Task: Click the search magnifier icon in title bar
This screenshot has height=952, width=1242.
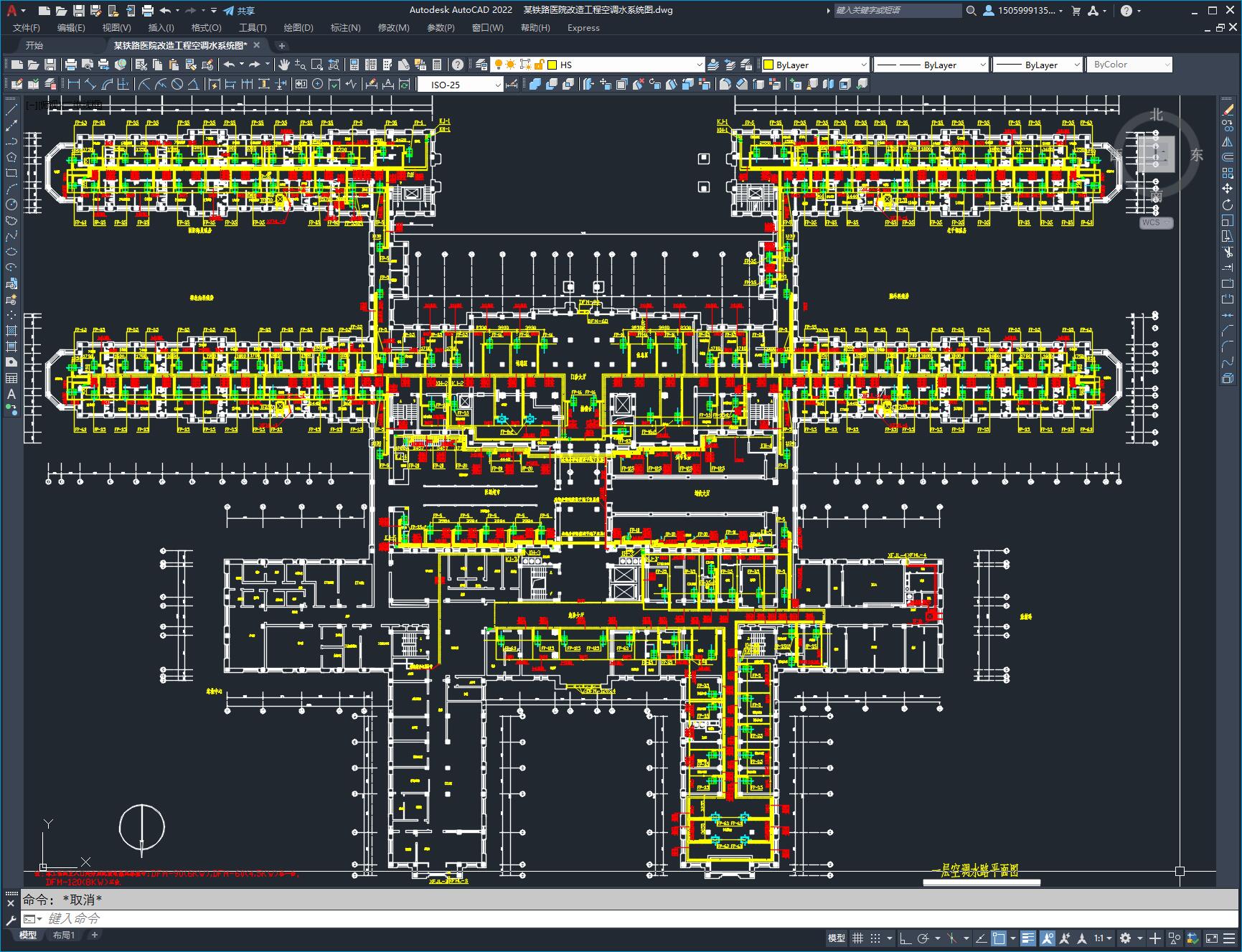Action: 971,10
